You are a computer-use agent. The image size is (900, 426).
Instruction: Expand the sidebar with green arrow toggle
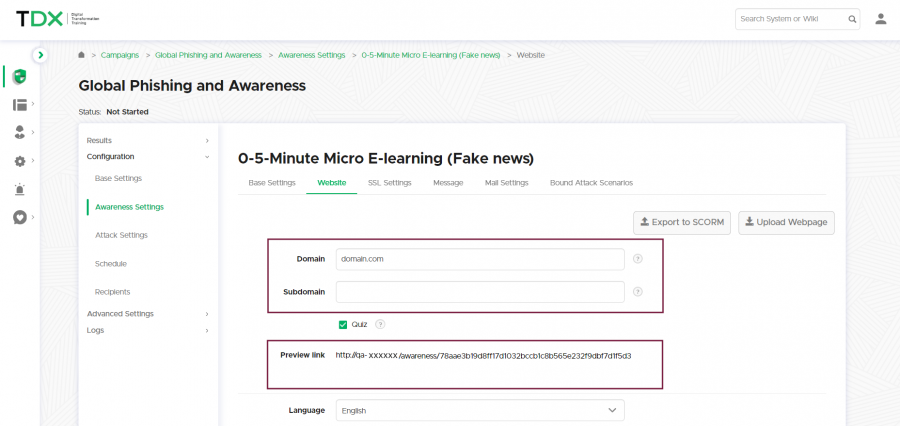(x=40, y=55)
